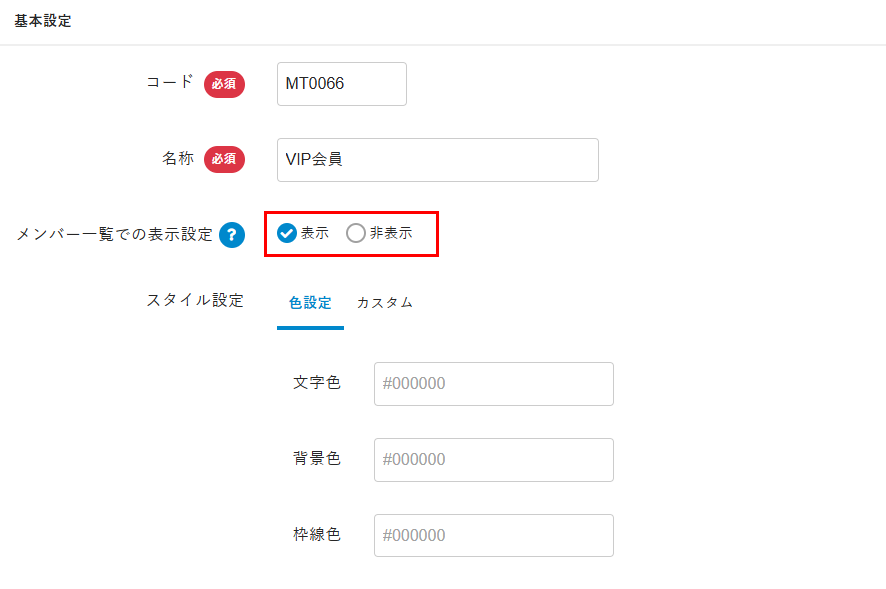Screen dimensions: 886x589
Task: Click the help question mark icon
Action: tap(232, 235)
